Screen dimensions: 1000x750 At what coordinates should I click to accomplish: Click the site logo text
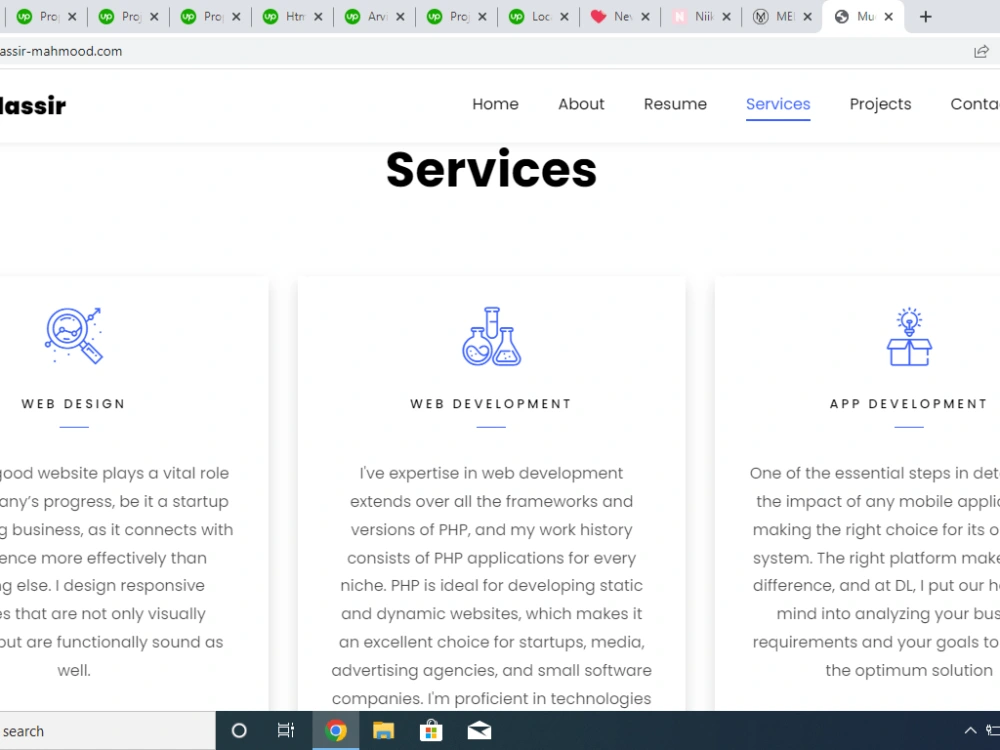(x=33, y=105)
